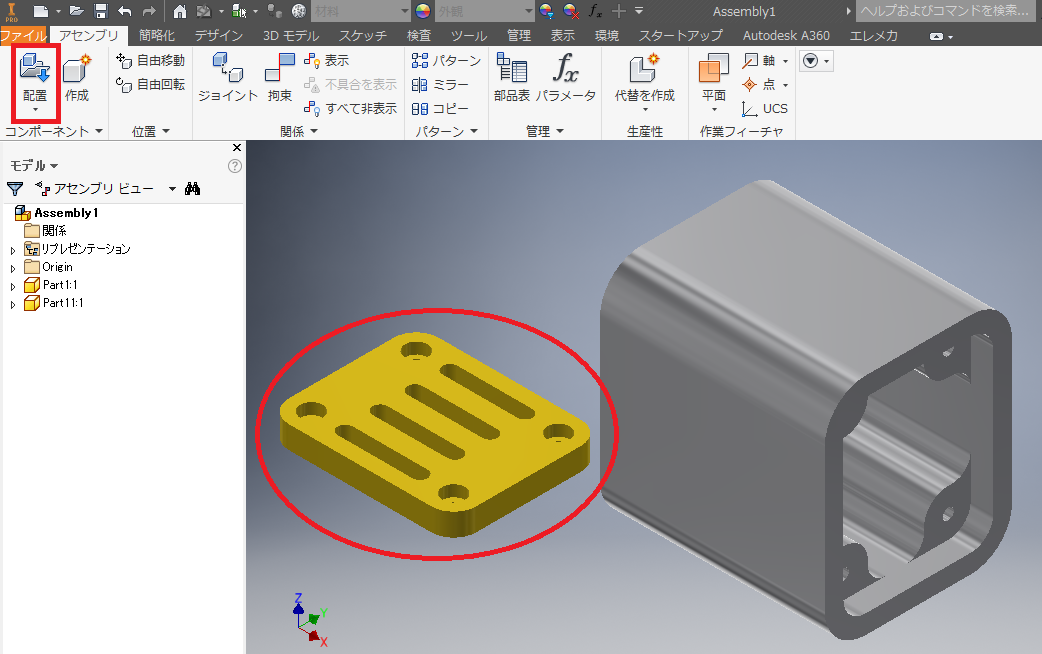Image resolution: width=1042 pixels, height=654 pixels.
Task: Click the Save floppy icon
Action: point(100,11)
